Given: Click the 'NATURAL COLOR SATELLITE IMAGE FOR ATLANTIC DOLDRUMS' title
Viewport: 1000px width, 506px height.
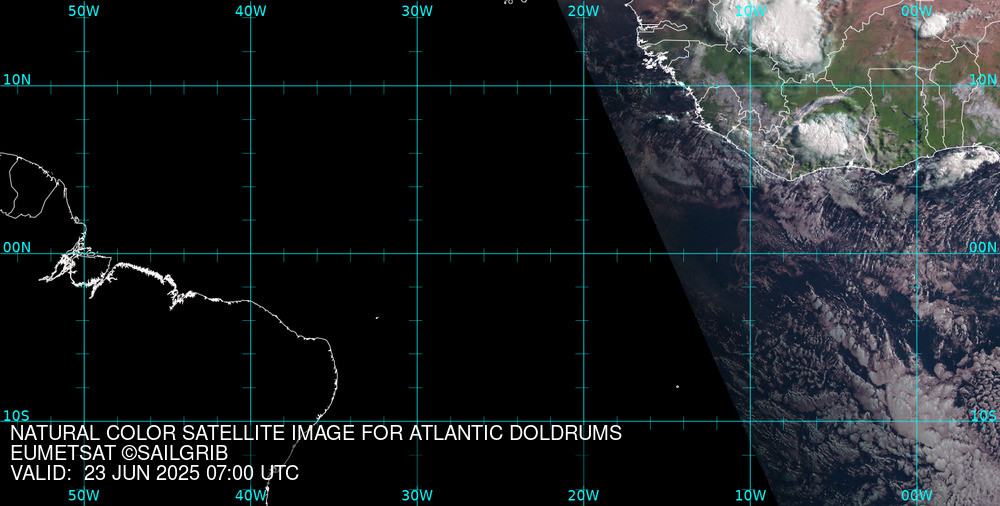Looking at the screenshot, I should [316, 433].
